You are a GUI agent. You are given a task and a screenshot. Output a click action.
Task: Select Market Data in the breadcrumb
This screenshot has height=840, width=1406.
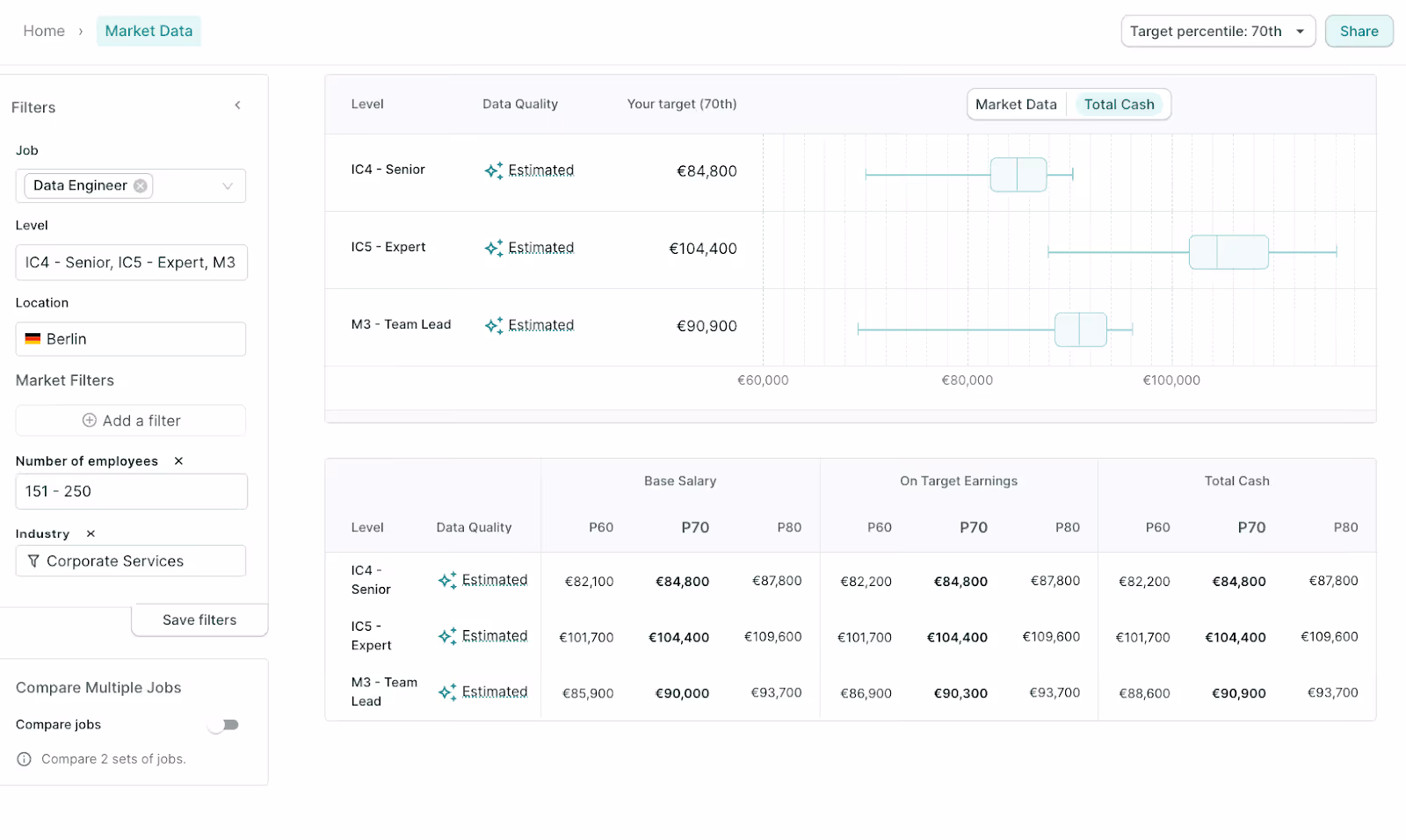click(x=149, y=30)
